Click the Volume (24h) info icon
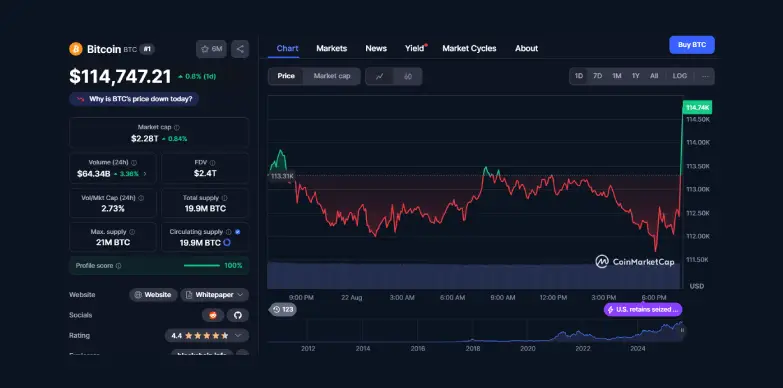Screen dimensions: 783x388 (x=134, y=162)
